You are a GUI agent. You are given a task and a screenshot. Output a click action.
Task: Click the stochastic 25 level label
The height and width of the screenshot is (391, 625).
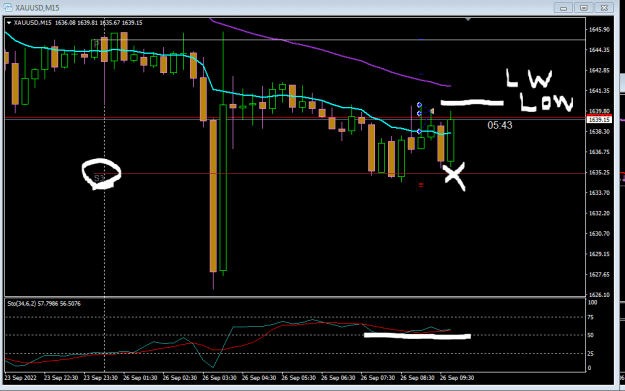tap(590, 354)
